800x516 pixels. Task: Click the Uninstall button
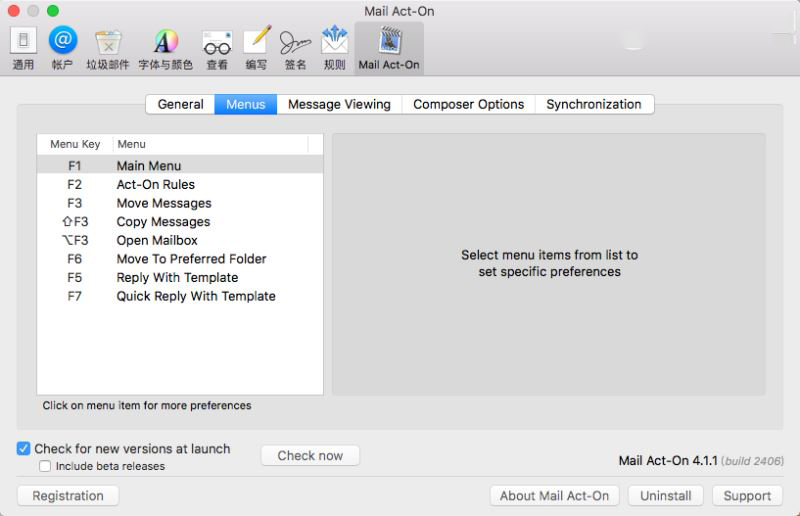pos(666,496)
